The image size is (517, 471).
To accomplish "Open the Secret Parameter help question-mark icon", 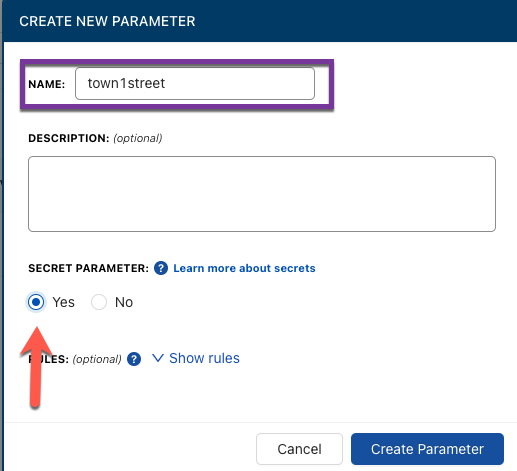I will (x=161, y=268).
